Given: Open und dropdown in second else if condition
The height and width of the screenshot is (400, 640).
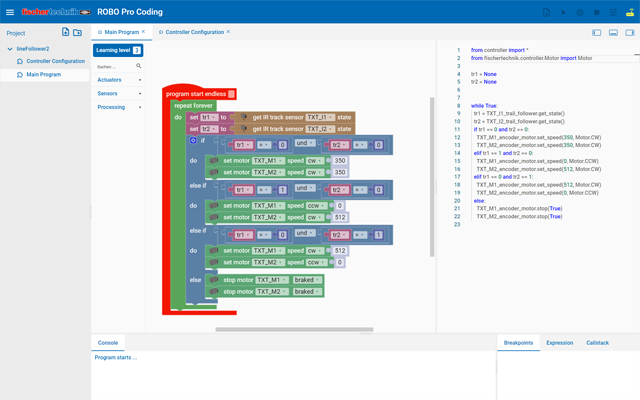Looking at the screenshot, I should (x=305, y=233).
